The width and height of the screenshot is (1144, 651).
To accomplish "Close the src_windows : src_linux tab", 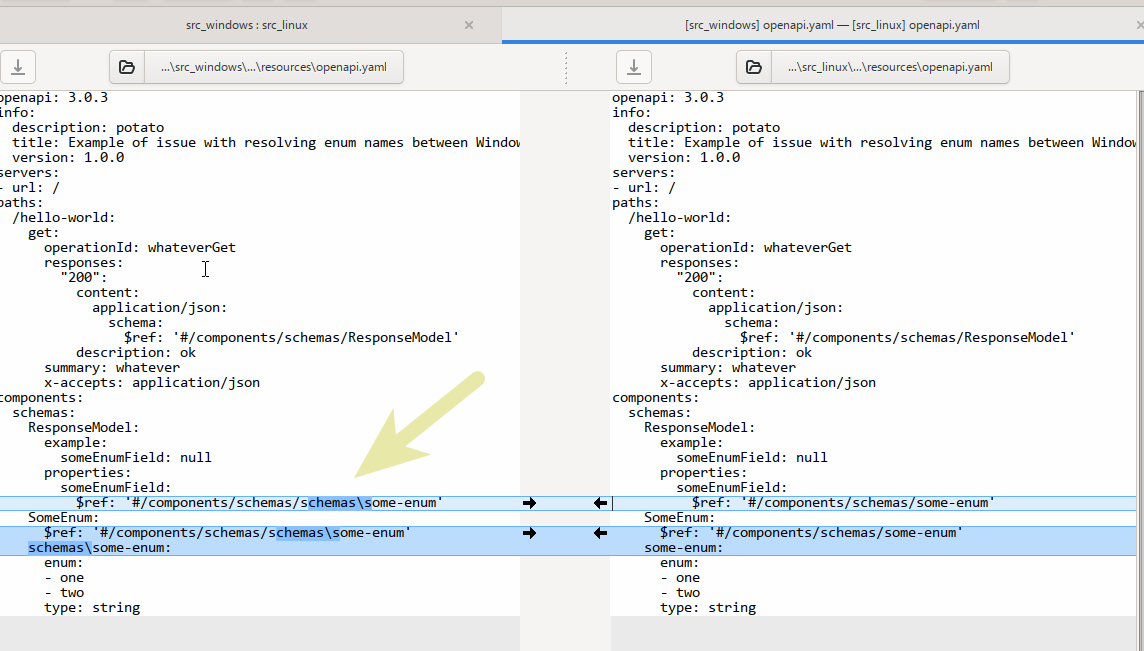I will (x=469, y=25).
